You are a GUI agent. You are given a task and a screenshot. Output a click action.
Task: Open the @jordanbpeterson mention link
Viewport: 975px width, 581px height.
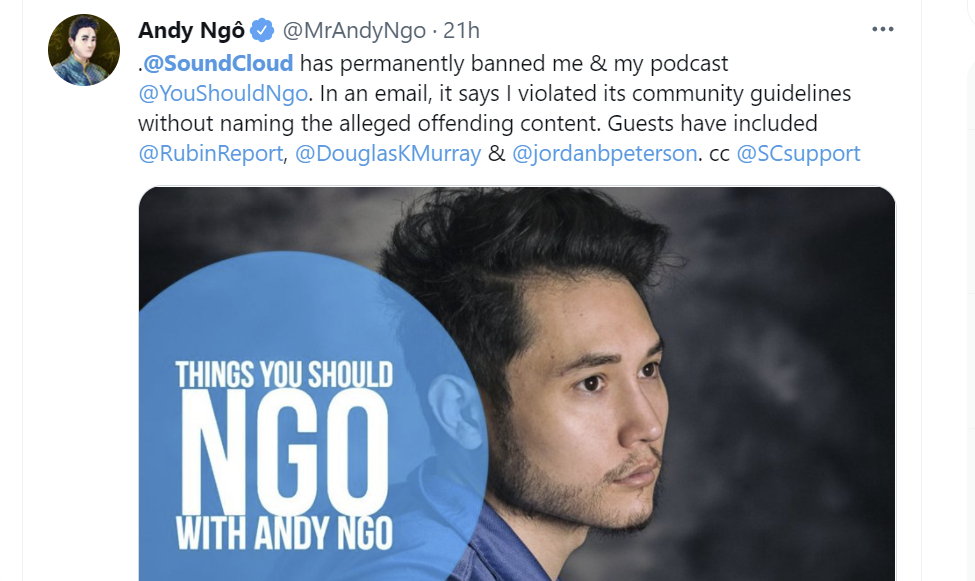604,154
